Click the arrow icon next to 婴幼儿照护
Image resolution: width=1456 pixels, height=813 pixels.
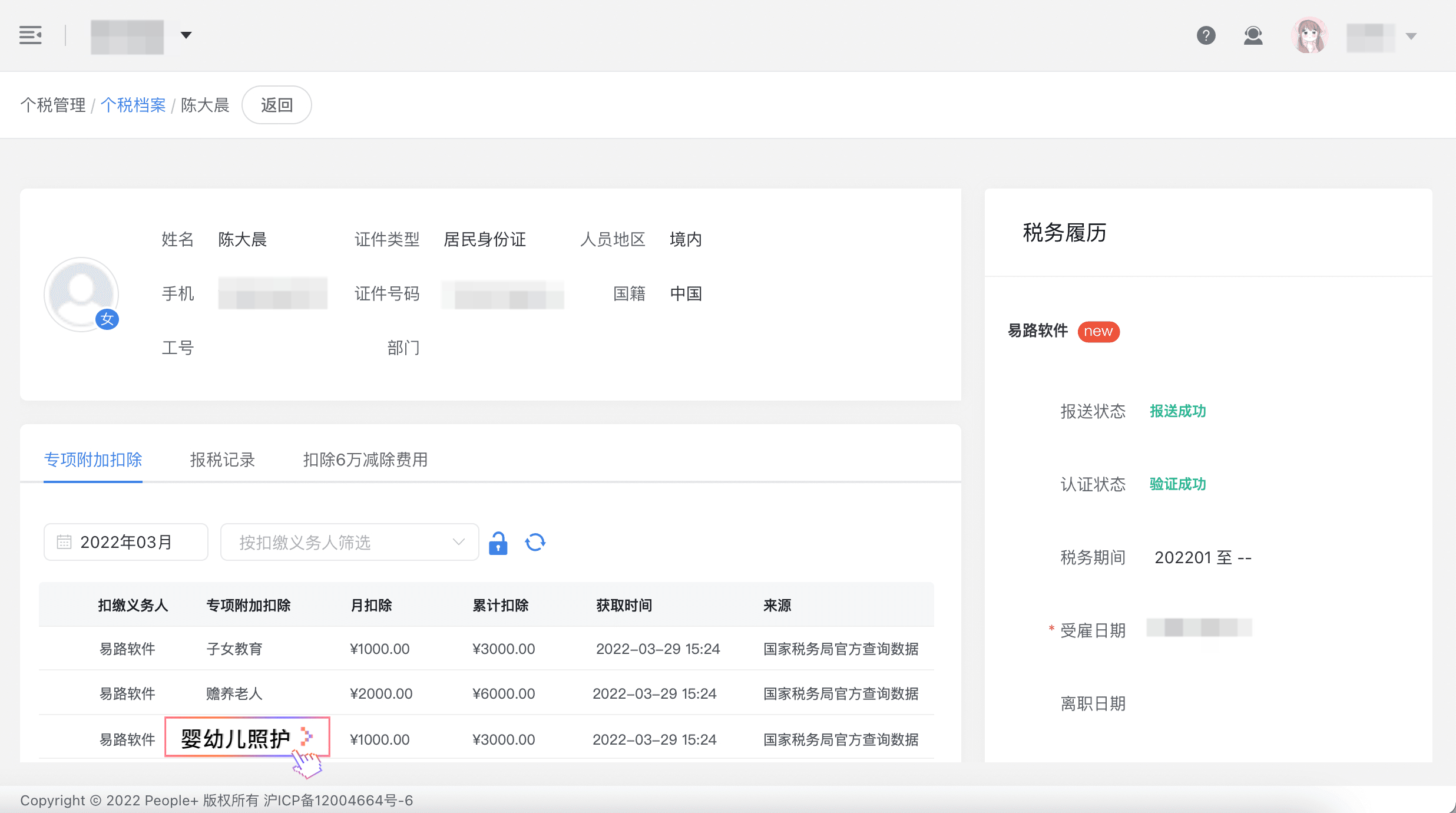point(306,737)
